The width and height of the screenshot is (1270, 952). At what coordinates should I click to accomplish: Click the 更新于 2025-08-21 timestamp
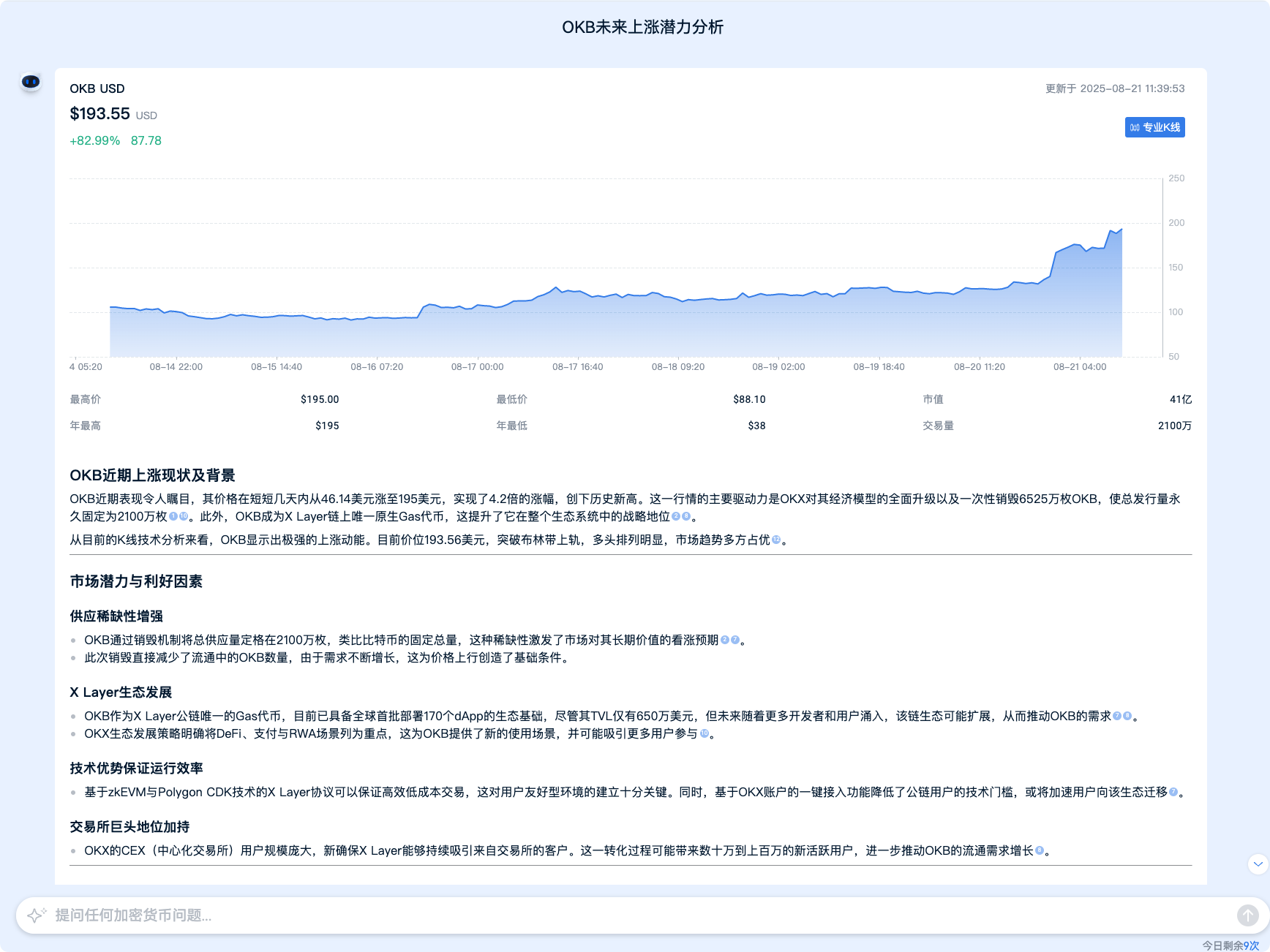click(x=1115, y=88)
